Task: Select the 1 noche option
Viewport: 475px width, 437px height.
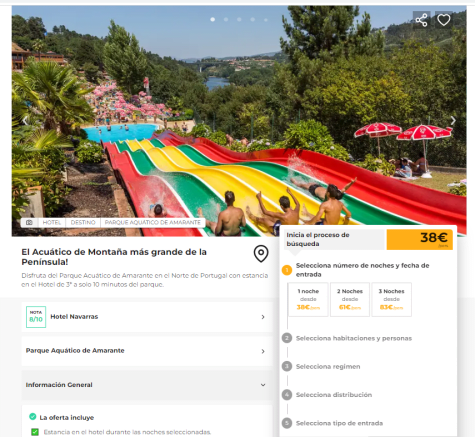Action: [x=308, y=299]
